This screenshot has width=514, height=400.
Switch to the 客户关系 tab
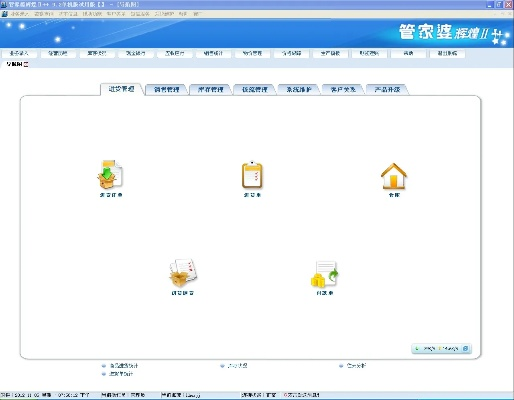click(343, 89)
